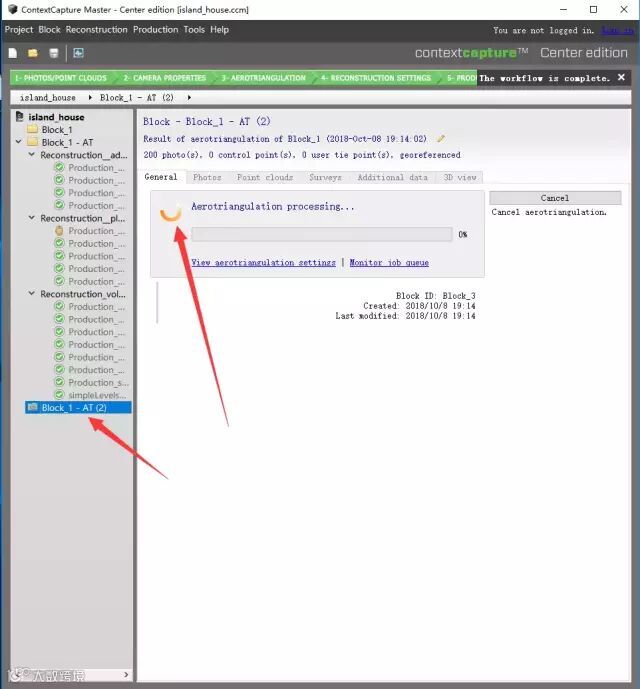Image resolution: width=640 pixels, height=689 pixels.
Task: Collapse the Block_1 - AT tree node
Action: (18, 142)
